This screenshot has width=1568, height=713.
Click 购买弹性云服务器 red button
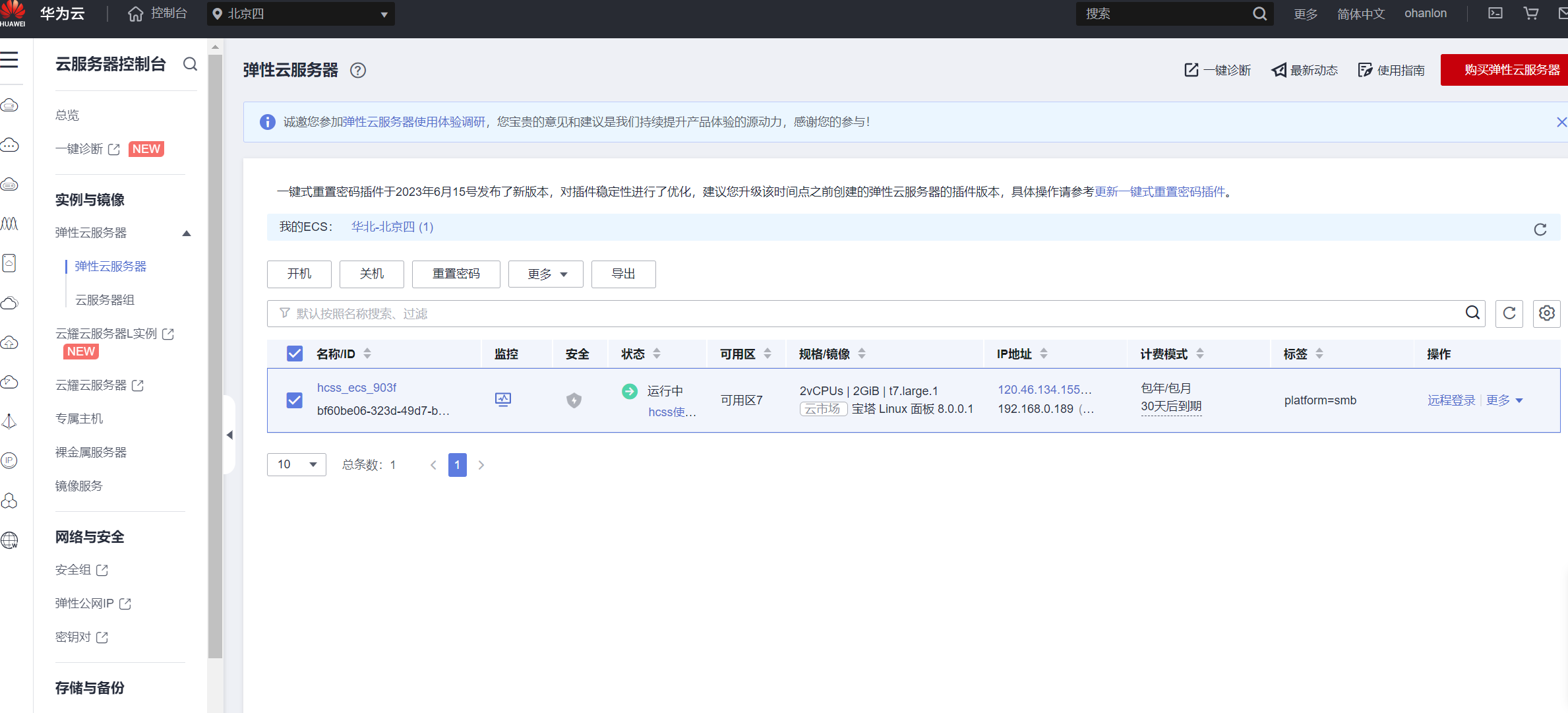pyautogui.click(x=1504, y=70)
